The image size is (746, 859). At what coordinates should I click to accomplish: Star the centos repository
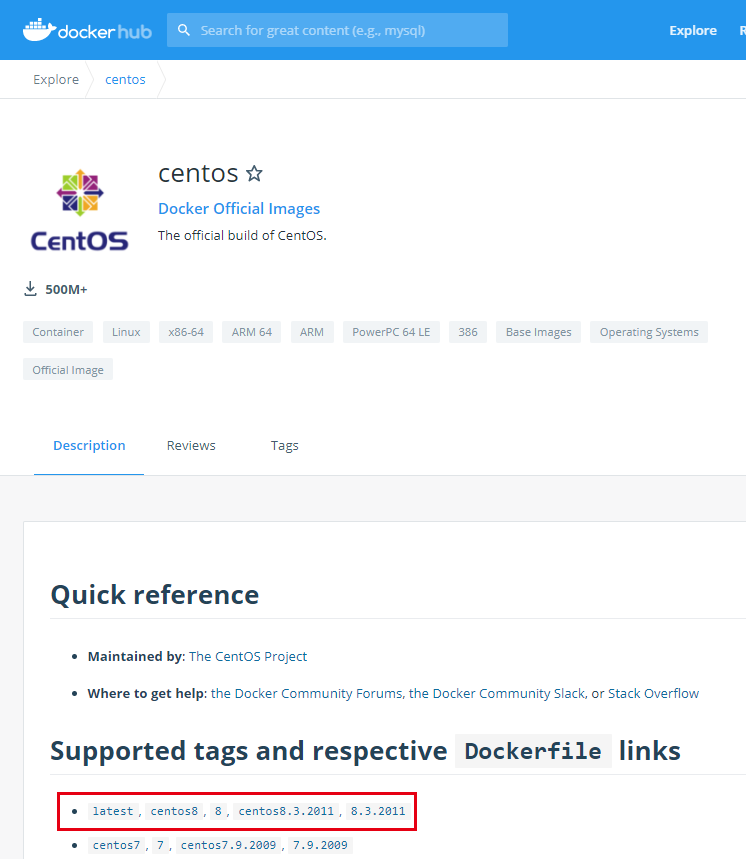point(254,174)
